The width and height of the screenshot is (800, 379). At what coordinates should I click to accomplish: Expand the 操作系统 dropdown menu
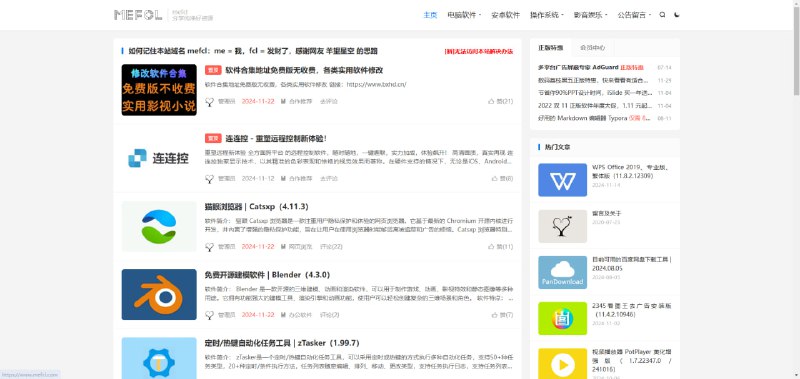click(546, 15)
